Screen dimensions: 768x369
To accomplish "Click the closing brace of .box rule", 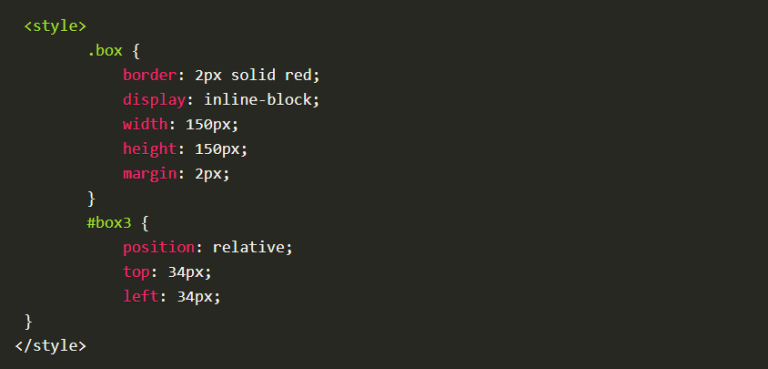I will pos(91,198).
